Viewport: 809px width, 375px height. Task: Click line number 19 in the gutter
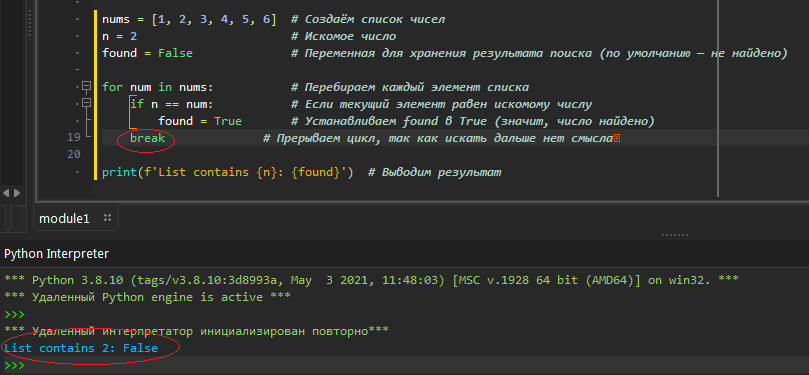(x=74, y=137)
